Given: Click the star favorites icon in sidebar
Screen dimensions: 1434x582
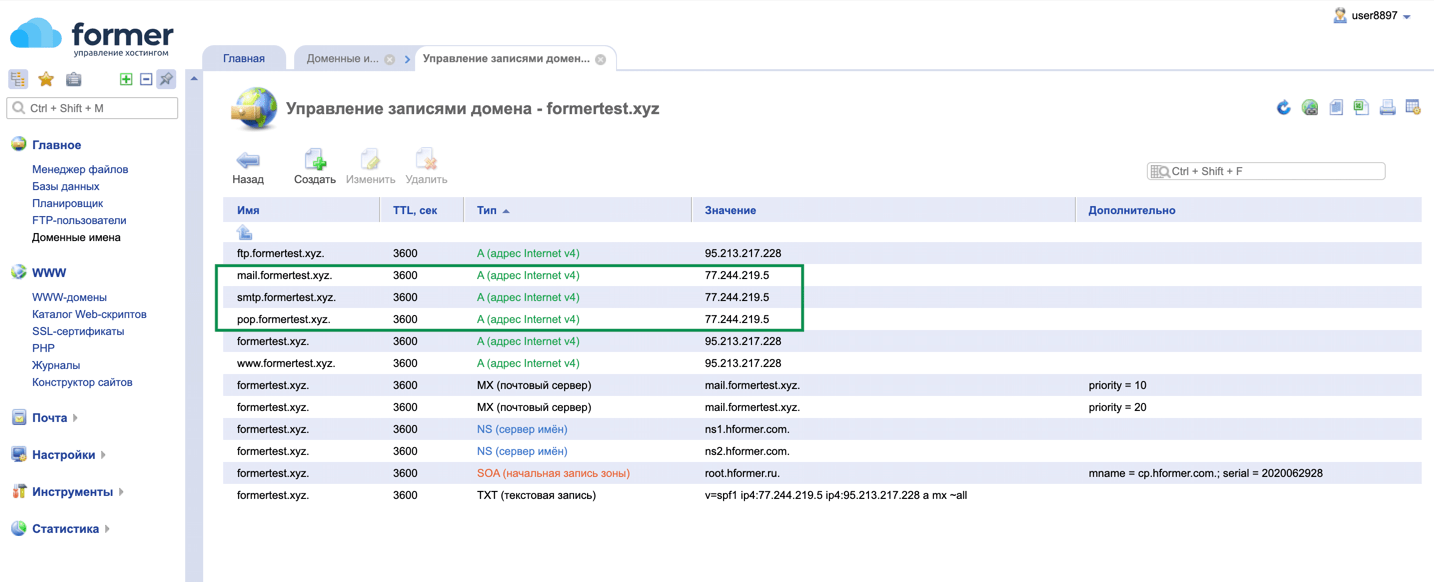Looking at the screenshot, I should [x=46, y=79].
